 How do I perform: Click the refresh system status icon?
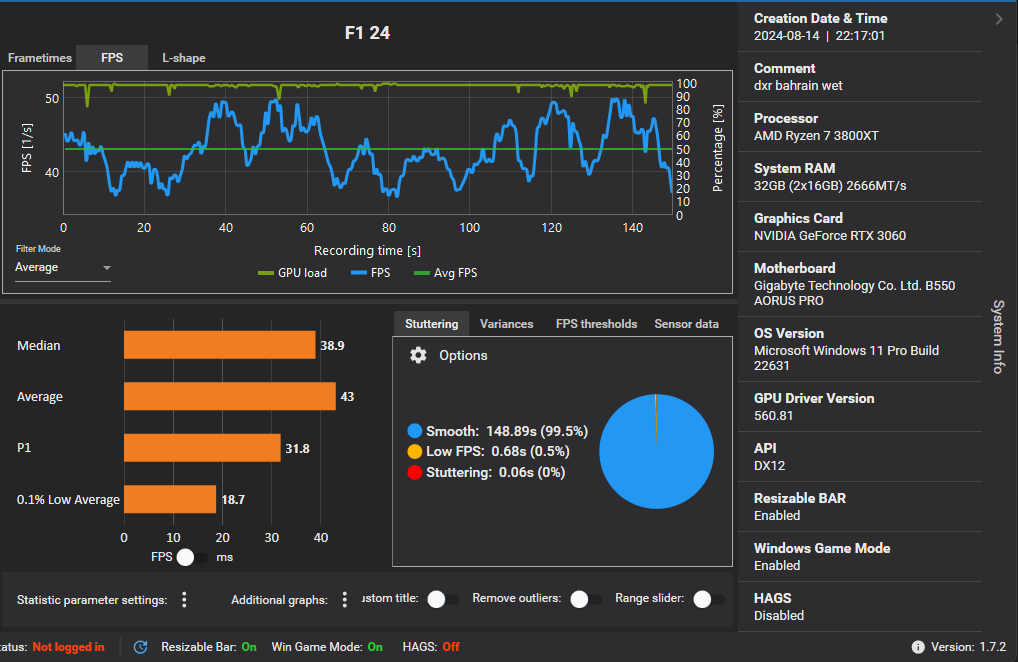tap(140, 647)
